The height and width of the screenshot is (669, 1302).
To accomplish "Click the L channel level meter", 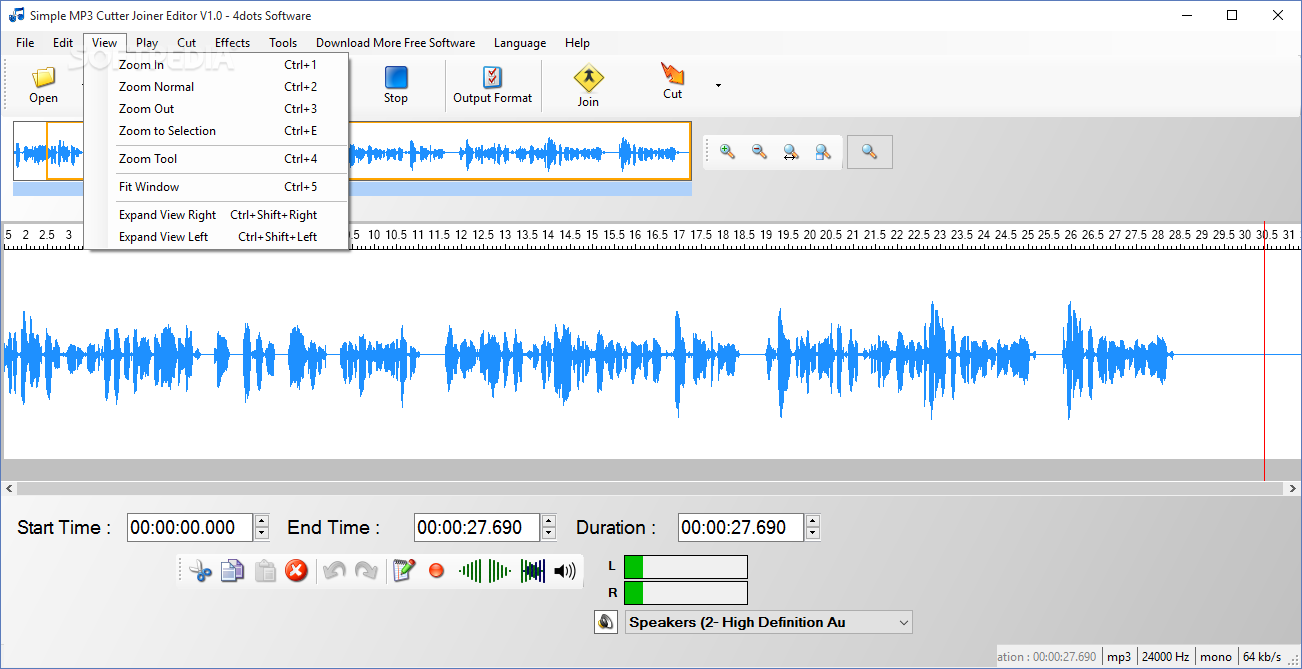I will tap(685, 567).
